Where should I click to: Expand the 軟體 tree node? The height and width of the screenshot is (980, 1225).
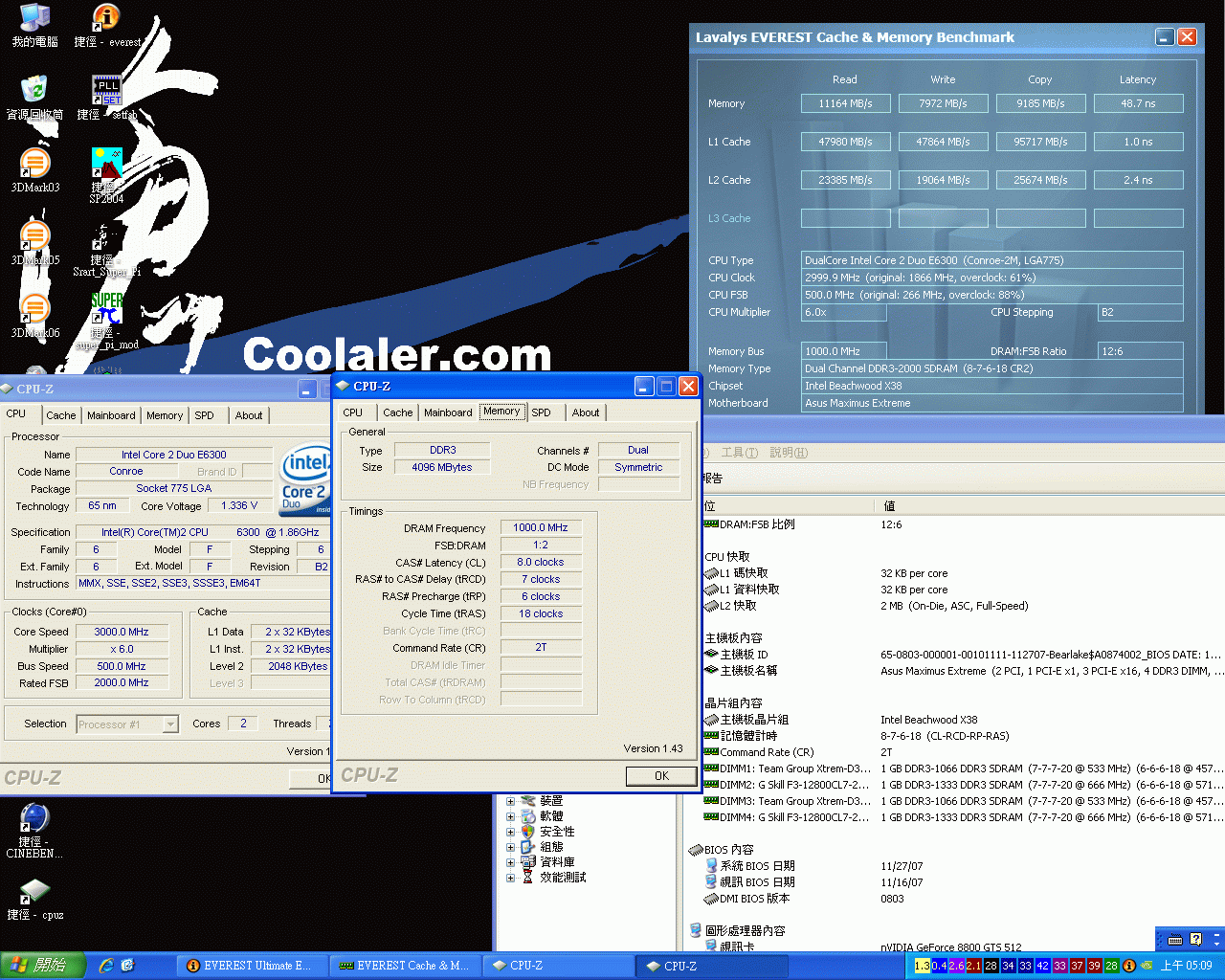pos(510,816)
